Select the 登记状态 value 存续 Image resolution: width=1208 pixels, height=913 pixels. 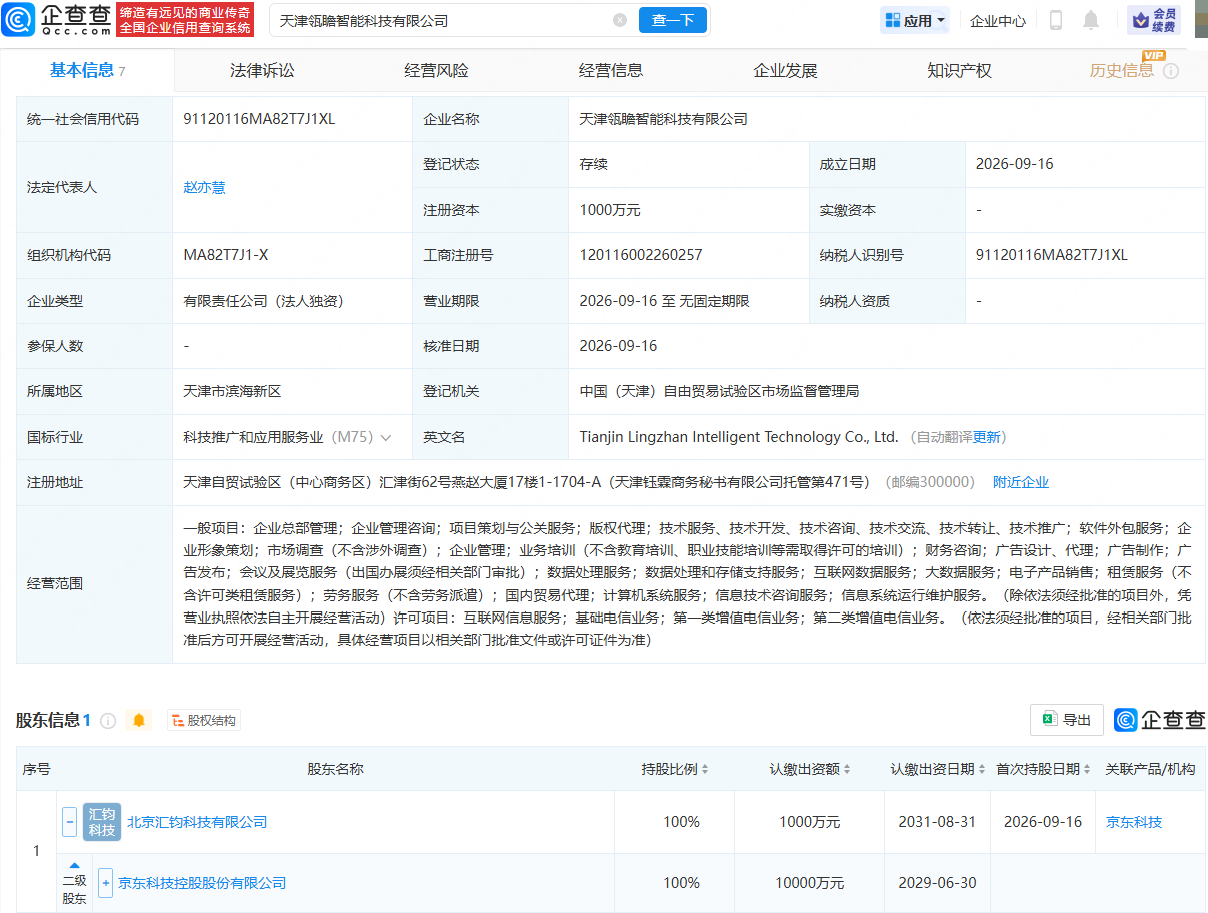tap(593, 164)
